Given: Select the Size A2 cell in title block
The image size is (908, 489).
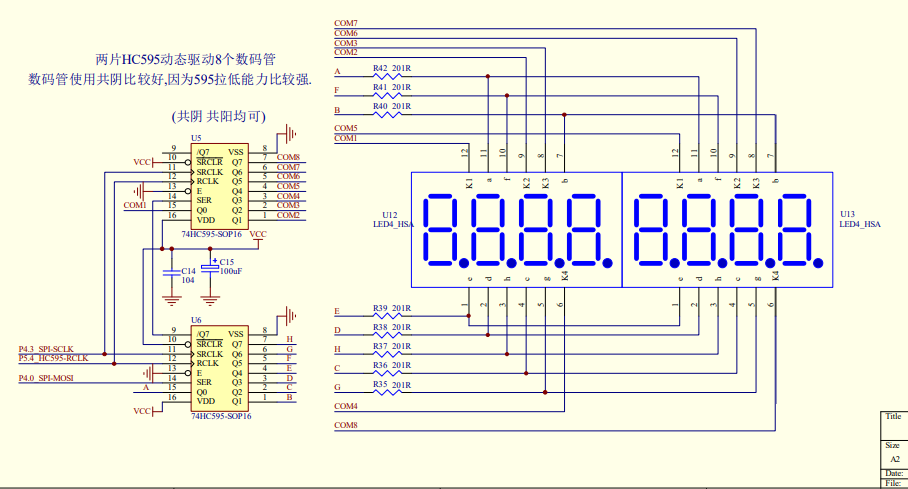Looking at the screenshot, I should (x=894, y=452).
